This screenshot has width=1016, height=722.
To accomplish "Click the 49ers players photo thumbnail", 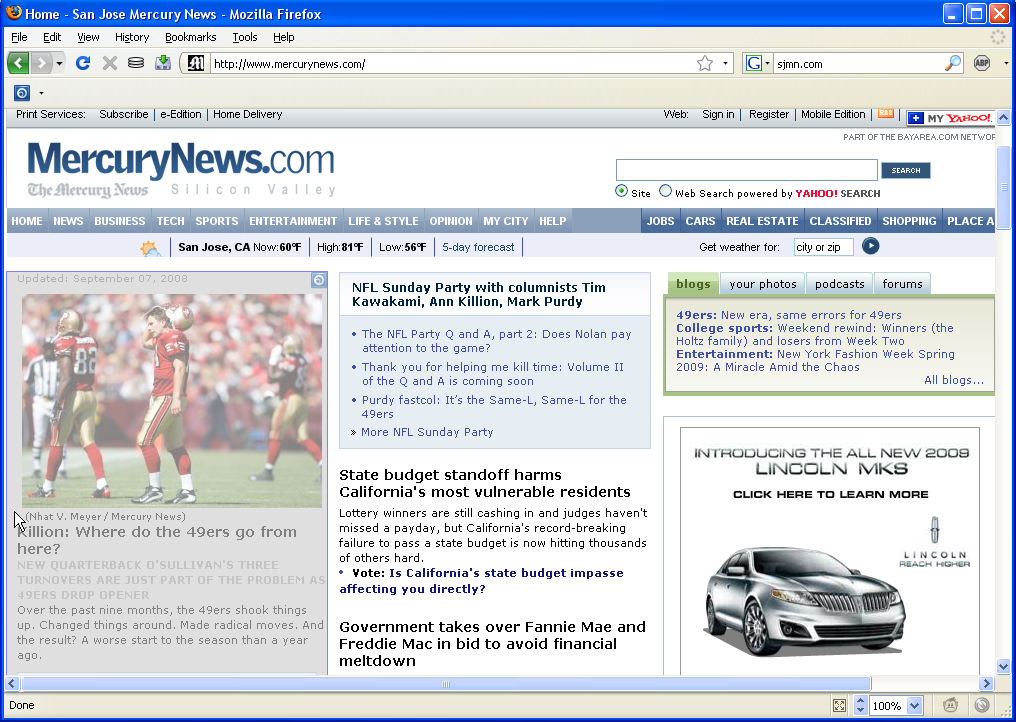I will tap(172, 401).
